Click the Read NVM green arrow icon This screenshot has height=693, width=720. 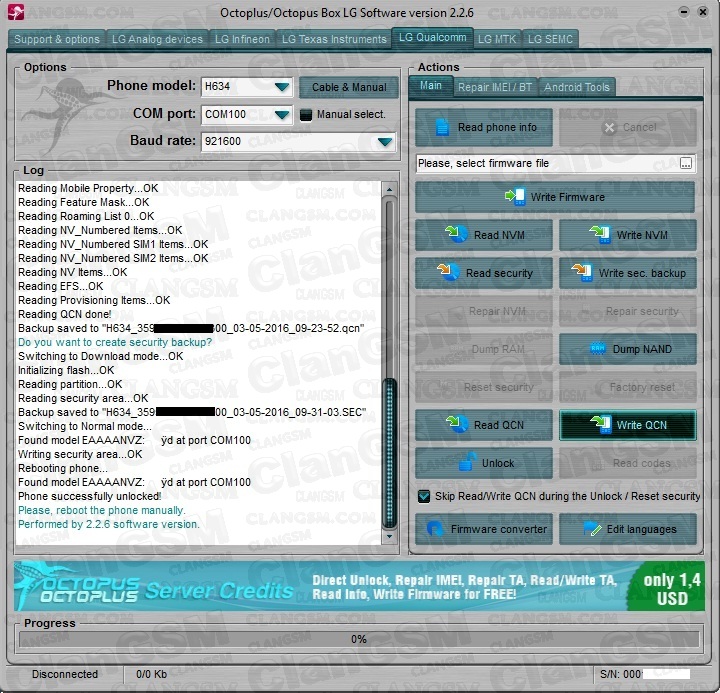tap(456, 234)
